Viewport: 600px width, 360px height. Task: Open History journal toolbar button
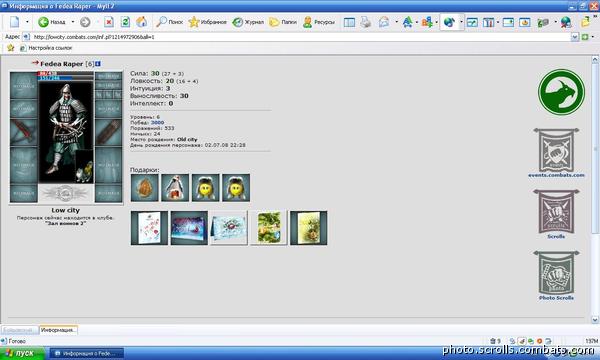248,22
